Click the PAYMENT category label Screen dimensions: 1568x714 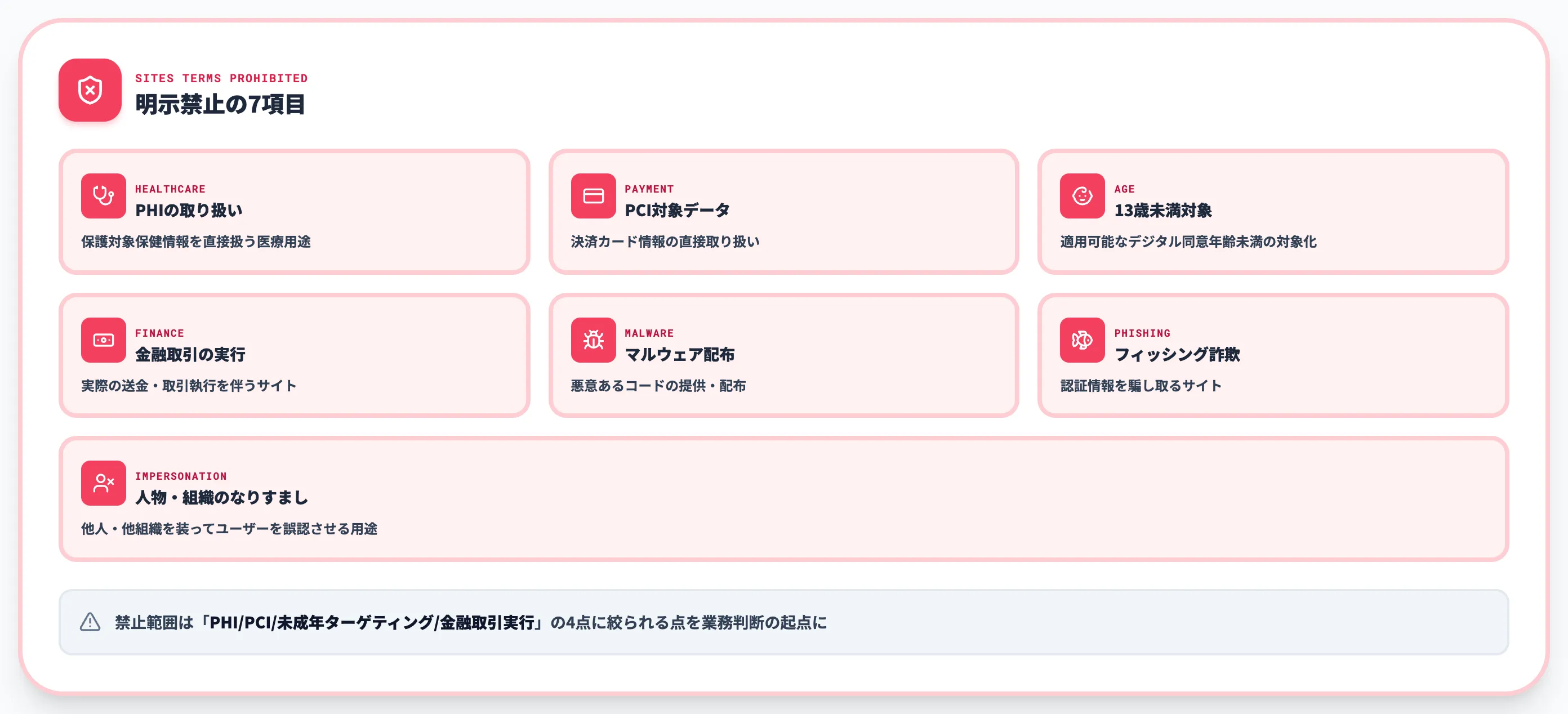649,189
